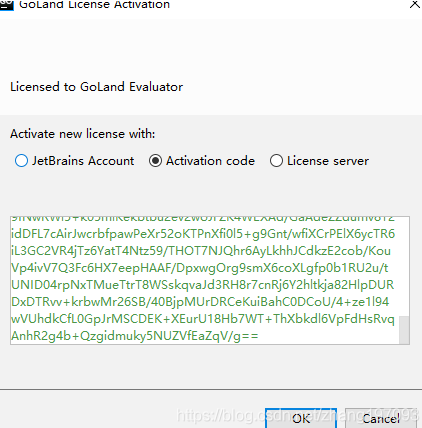Click the partially hidden top code line

203,220
